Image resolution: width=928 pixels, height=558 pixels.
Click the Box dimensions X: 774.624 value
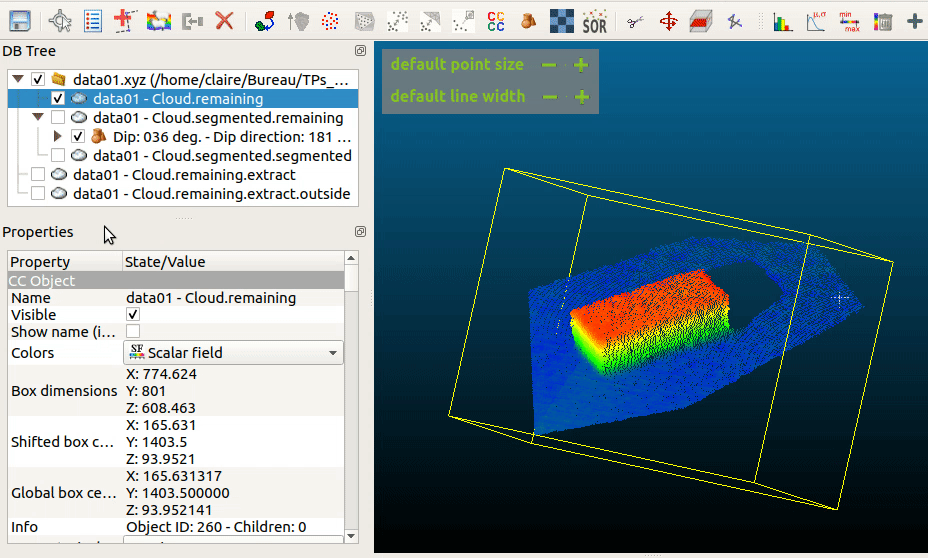[x=161, y=374]
